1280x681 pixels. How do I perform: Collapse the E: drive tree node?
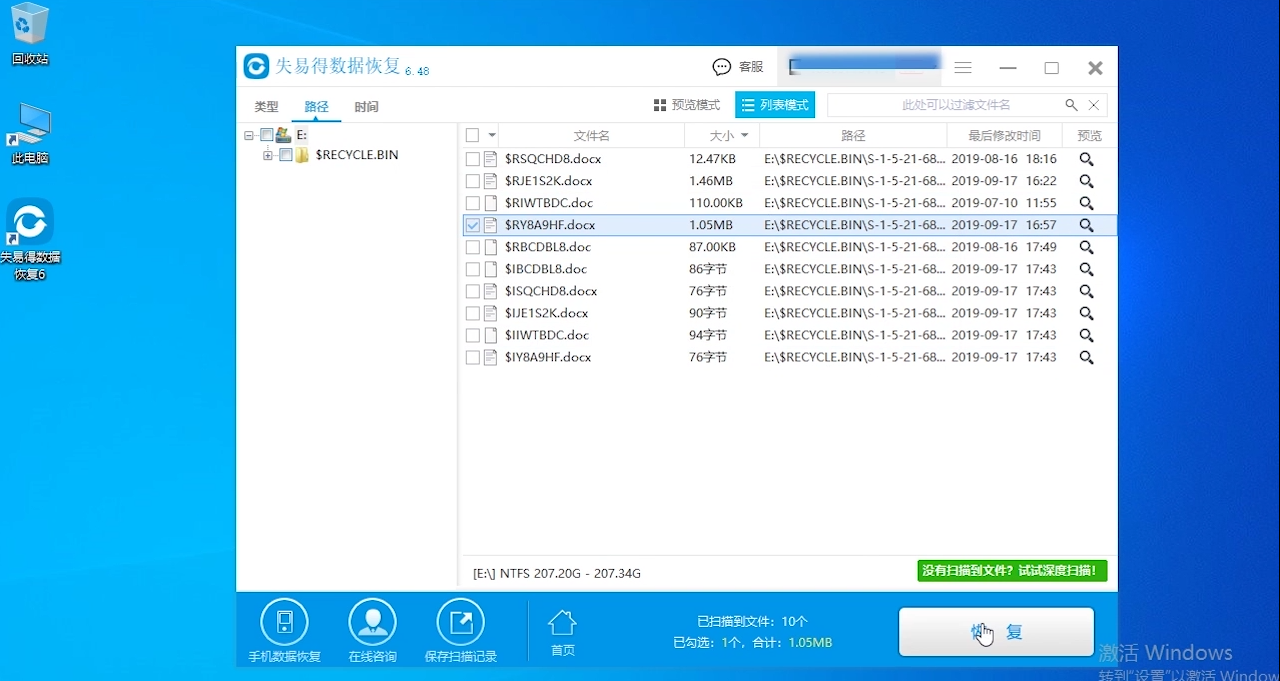[x=249, y=135]
